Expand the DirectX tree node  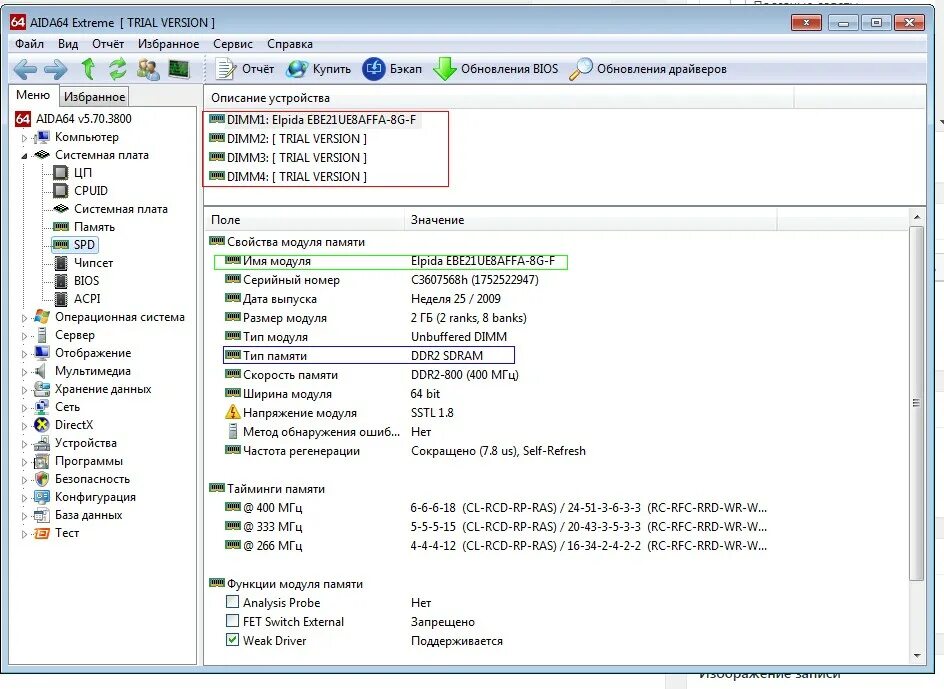click(x=24, y=426)
